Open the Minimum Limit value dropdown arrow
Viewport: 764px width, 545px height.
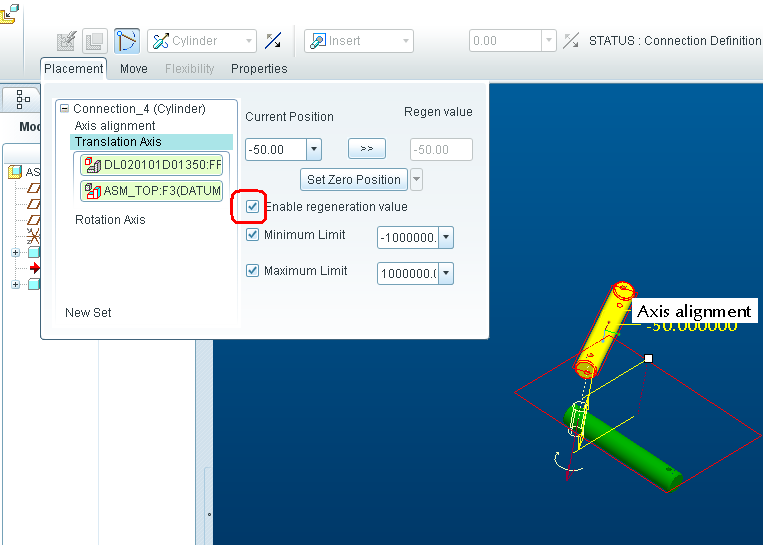coord(446,238)
